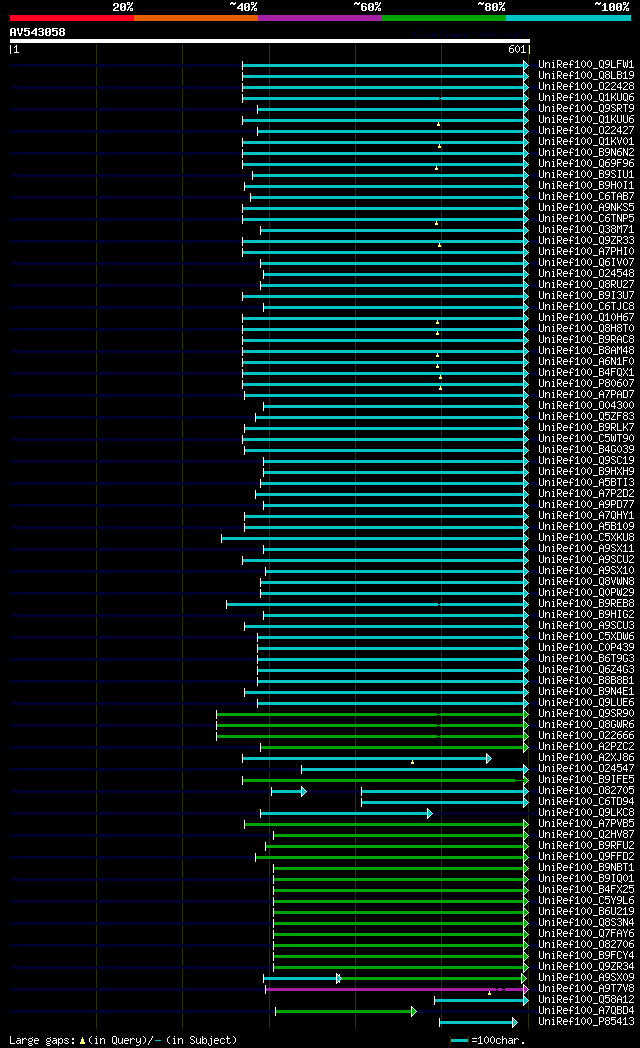Open UniRef100_A5BTI3 hit
The width and height of the screenshot is (640, 1048).
pos(586,483)
